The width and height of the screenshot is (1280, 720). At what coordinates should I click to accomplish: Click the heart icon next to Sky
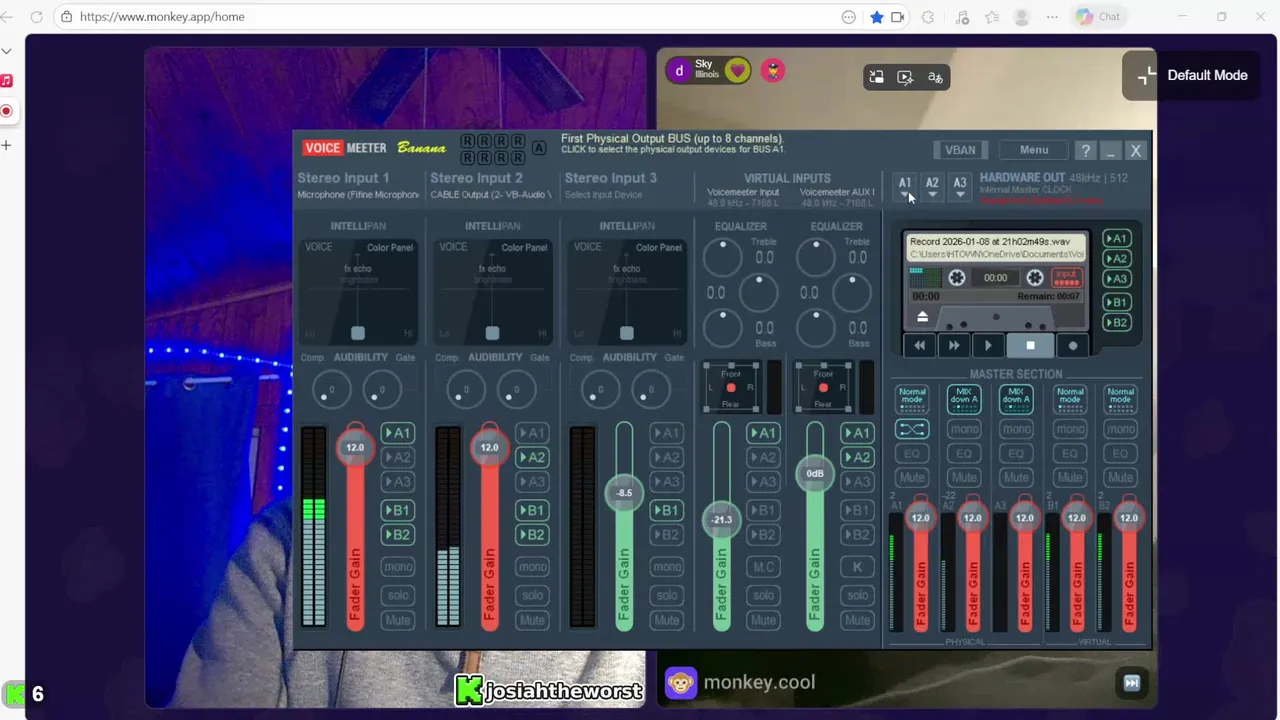point(737,70)
